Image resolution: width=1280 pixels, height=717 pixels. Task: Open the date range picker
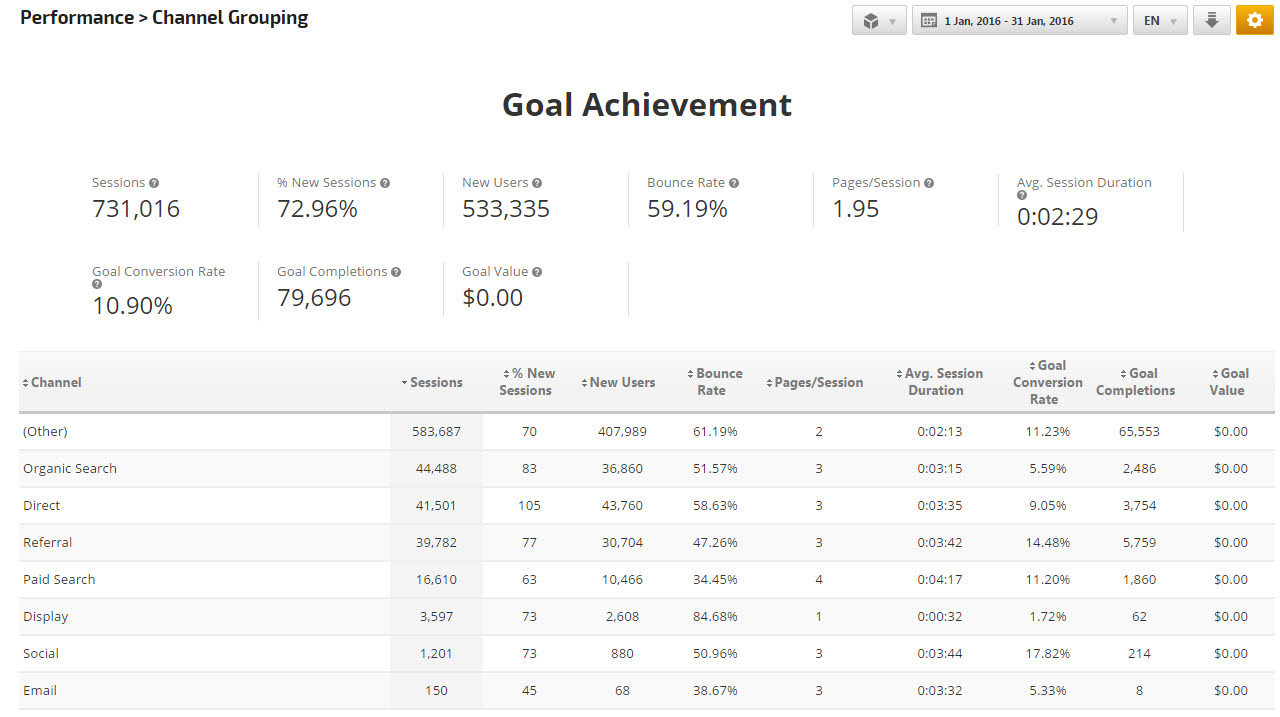click(1019, 20)
